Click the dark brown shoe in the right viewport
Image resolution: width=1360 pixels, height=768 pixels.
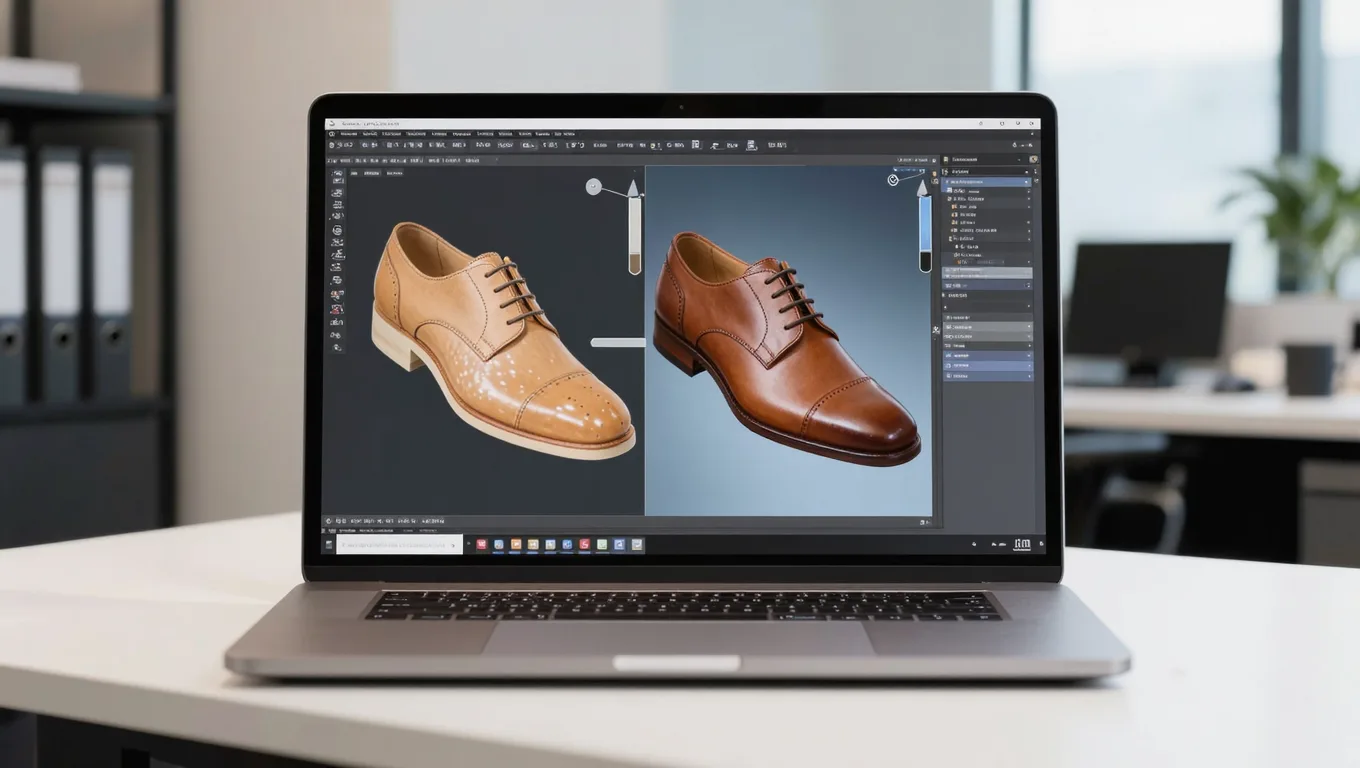786,347
